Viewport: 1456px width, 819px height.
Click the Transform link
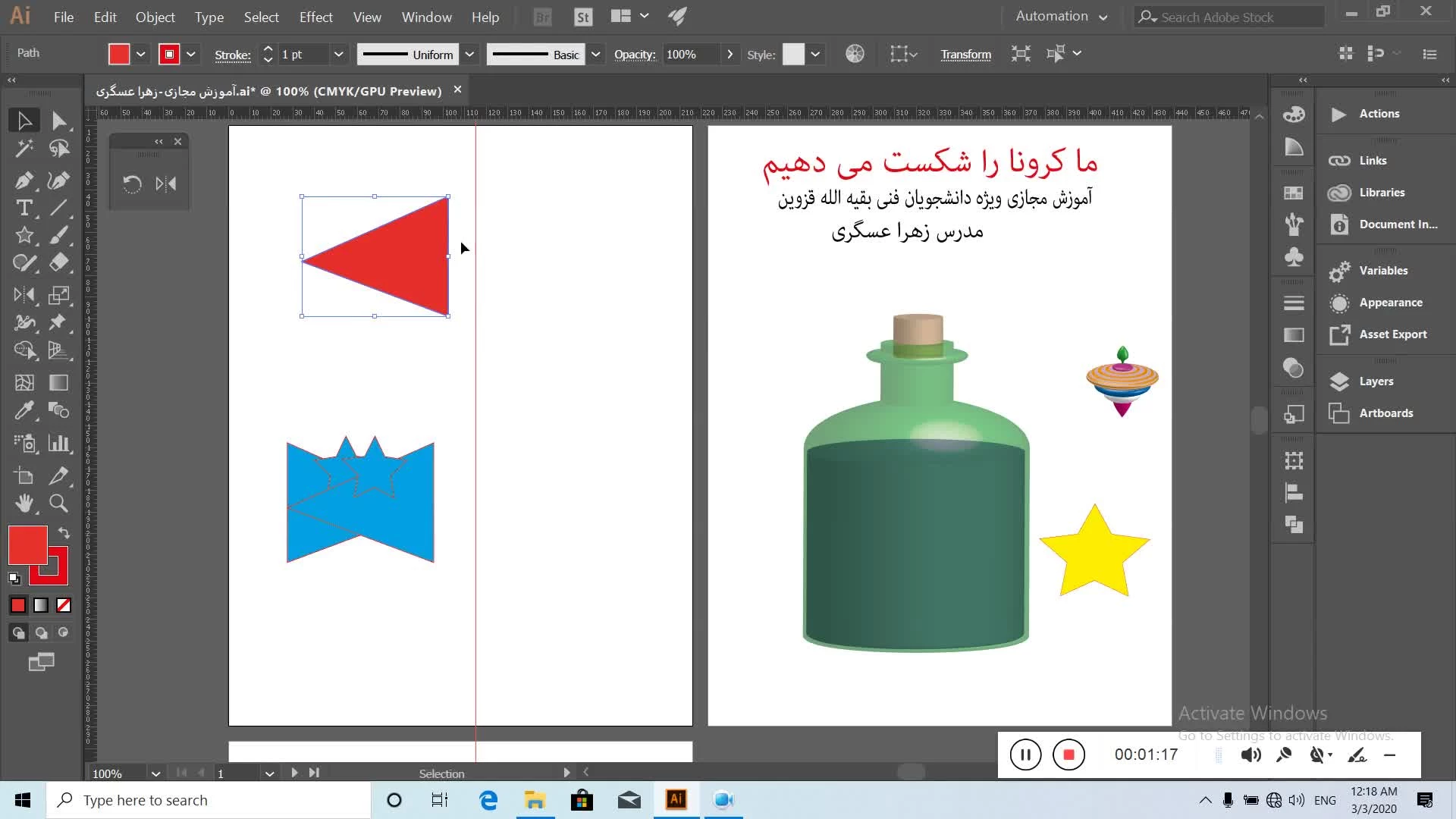965,54
